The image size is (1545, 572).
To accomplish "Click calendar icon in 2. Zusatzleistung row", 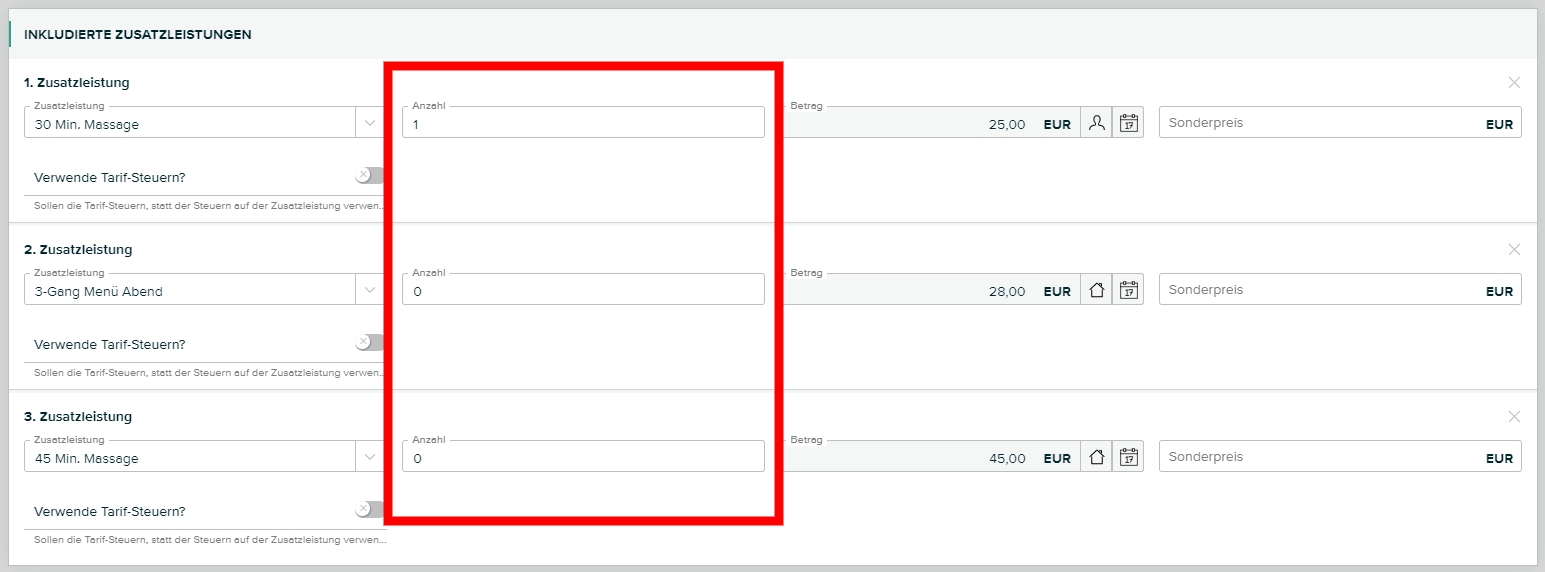I will [1129, 291].
